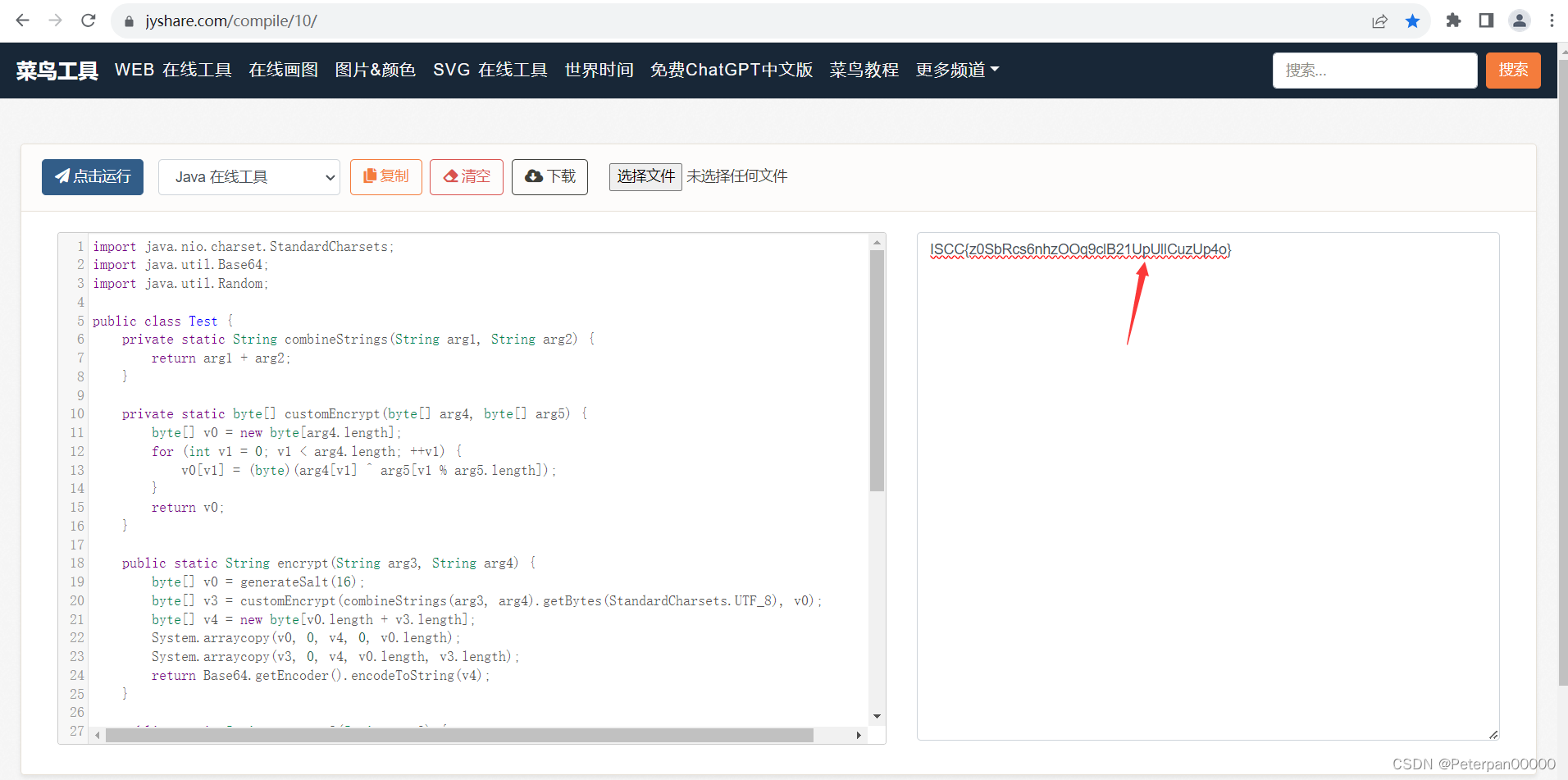Click the ISCC{...} flag output text
The height and width of the screenshot is (780, 1568).
[1080, 249]
